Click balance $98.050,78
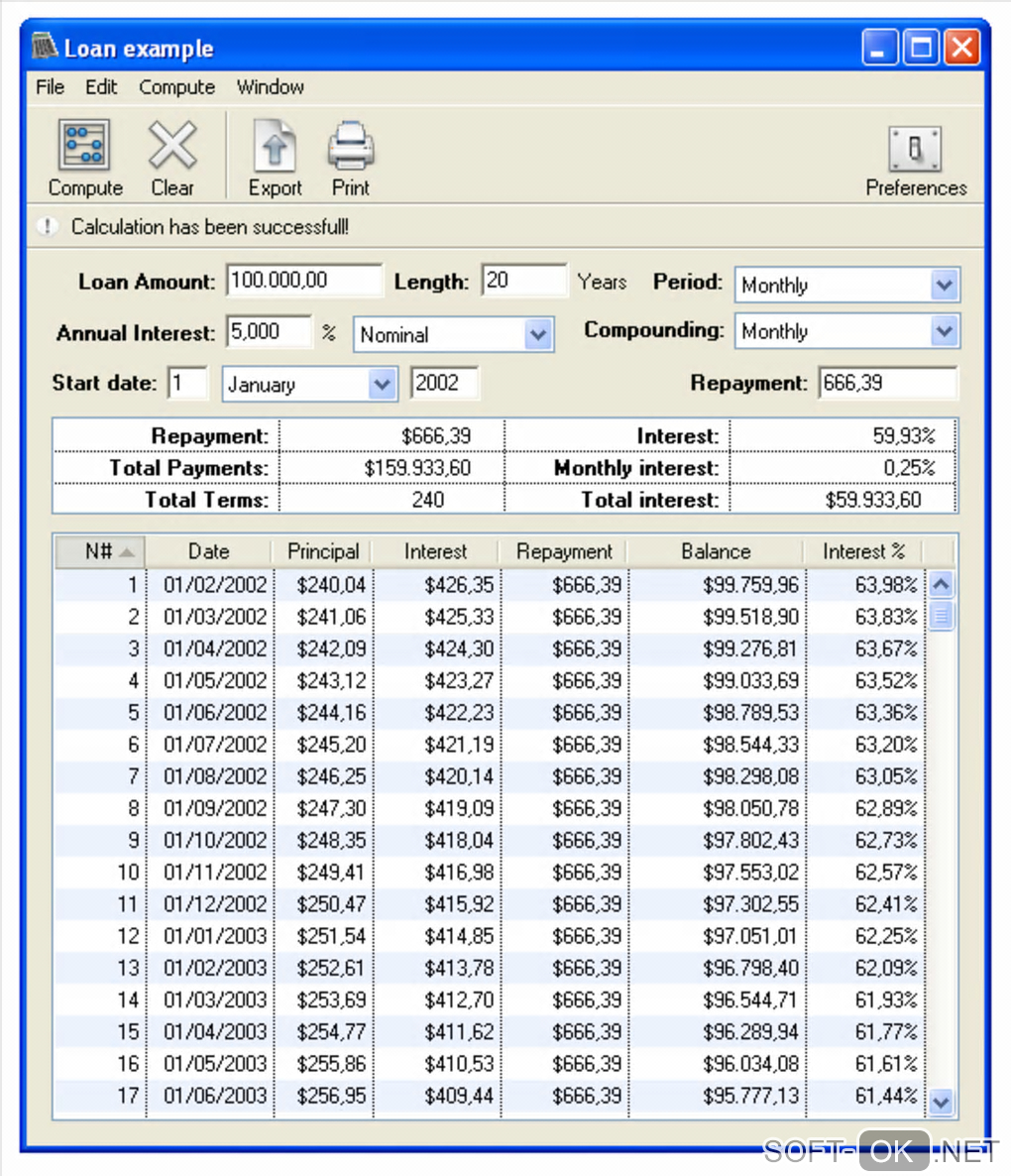 750,808
